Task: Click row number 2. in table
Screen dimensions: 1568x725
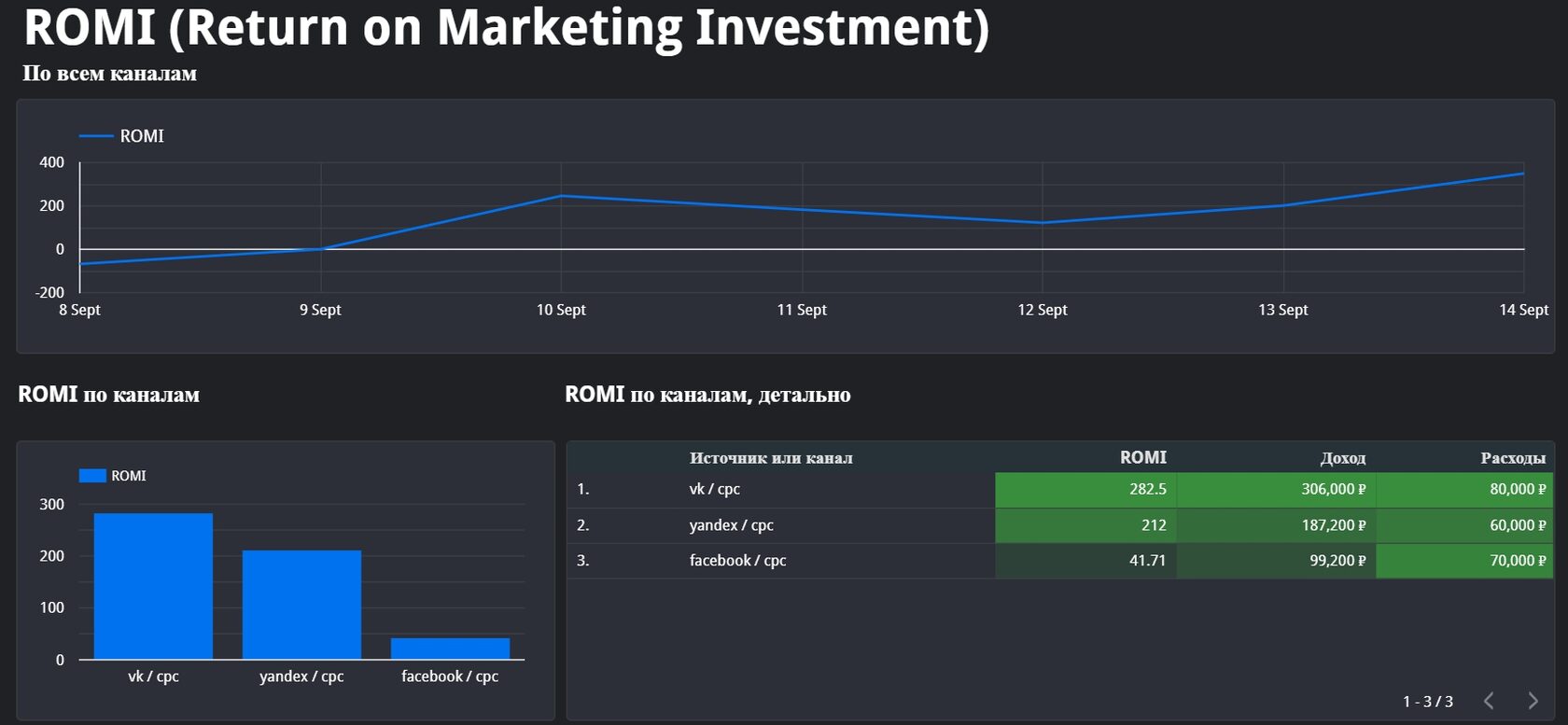Action: coord(583,525)
